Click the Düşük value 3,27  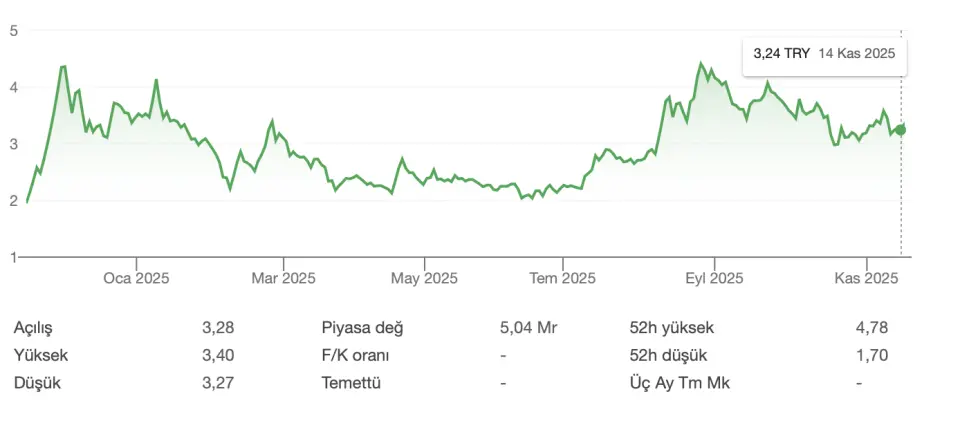218,382
